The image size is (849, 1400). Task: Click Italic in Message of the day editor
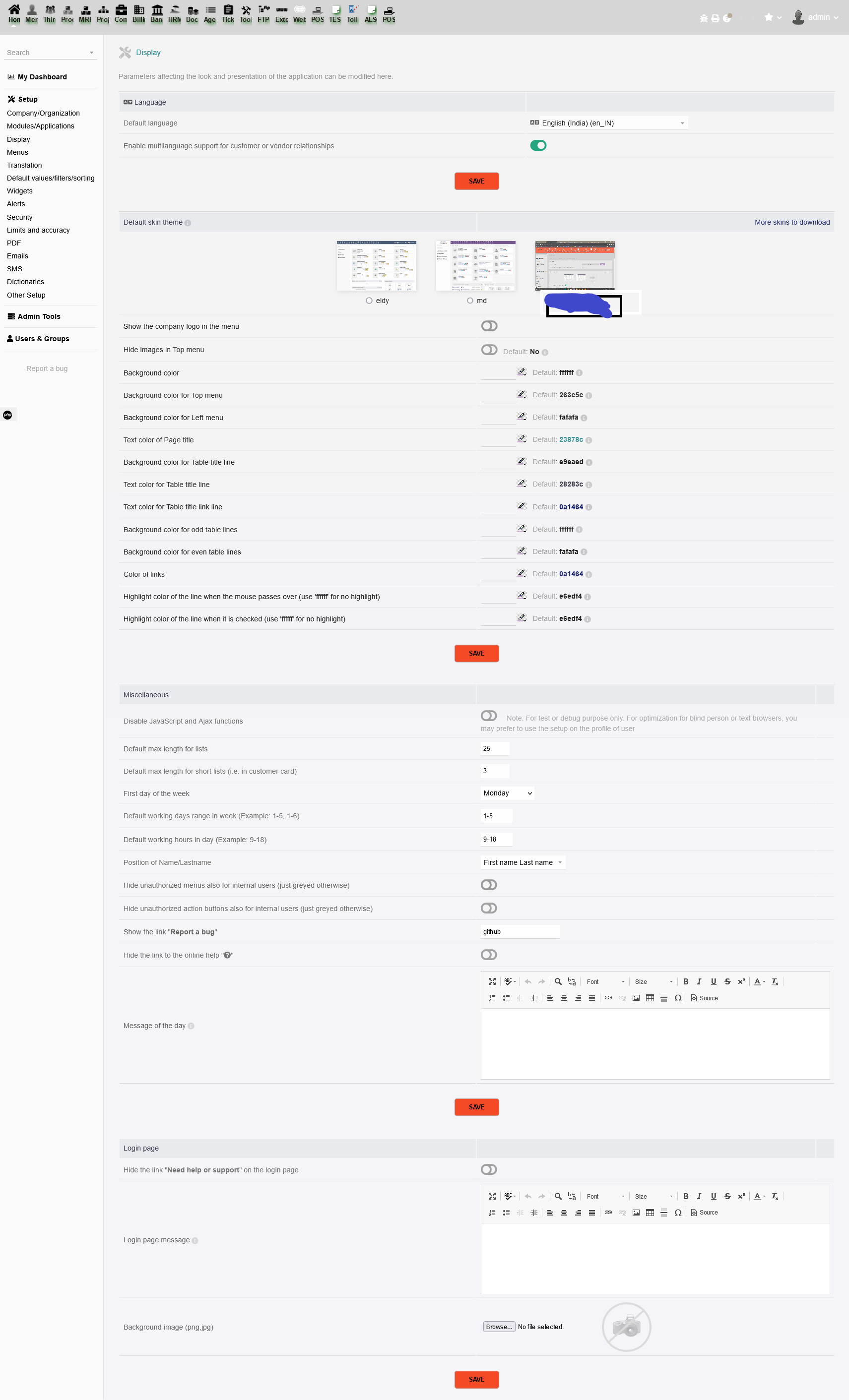click(x=700, y=981)
